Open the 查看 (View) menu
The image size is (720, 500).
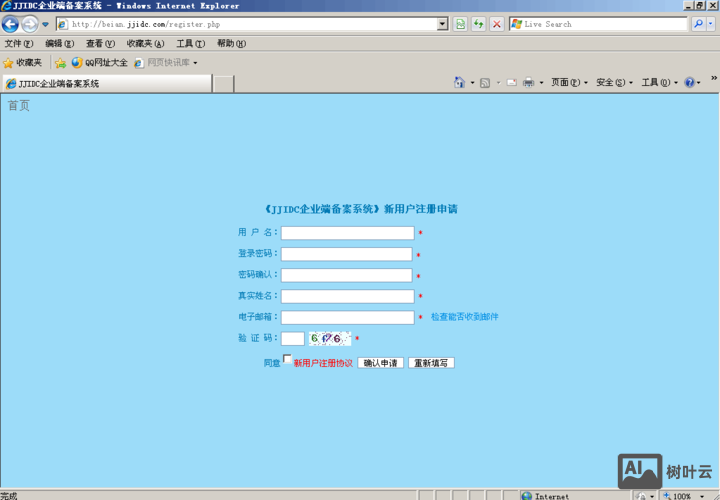coord(100,44)
